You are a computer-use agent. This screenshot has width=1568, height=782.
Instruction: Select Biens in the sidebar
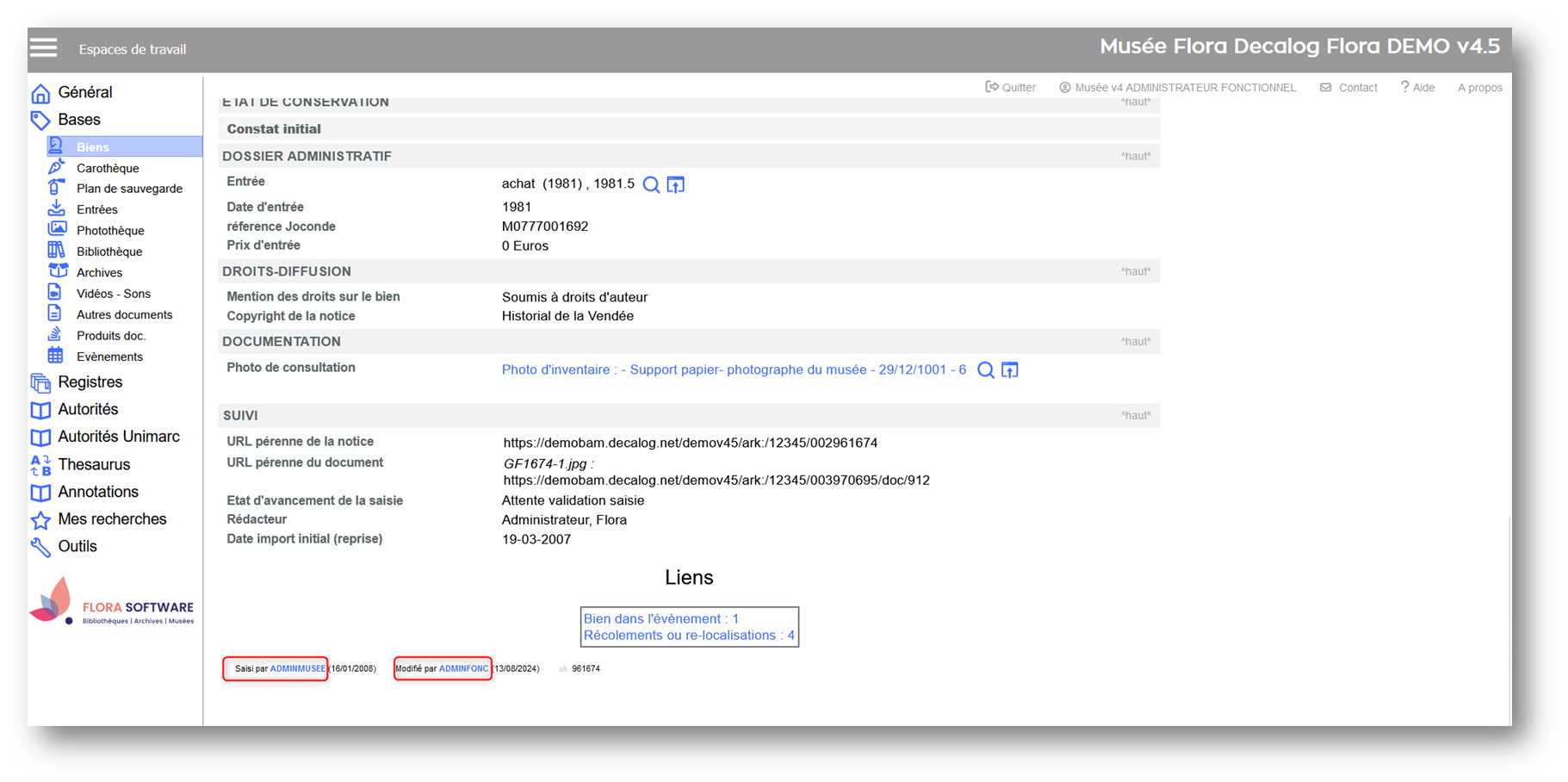pos(93,147)
